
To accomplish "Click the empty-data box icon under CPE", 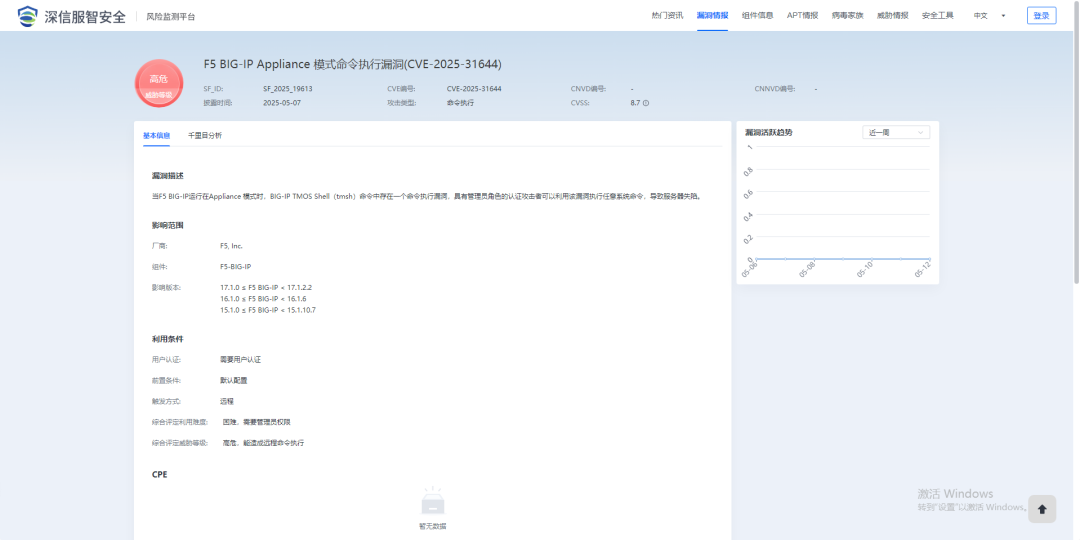I will coord(433,501).
